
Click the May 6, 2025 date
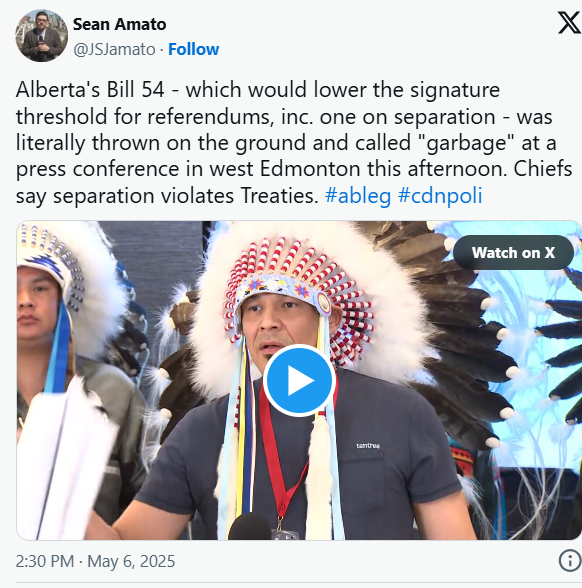131,561
